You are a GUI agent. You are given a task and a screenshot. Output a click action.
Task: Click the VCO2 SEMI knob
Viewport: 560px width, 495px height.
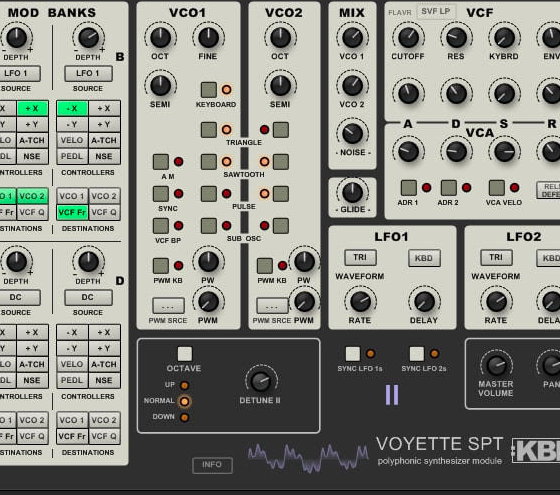(281, 86)
